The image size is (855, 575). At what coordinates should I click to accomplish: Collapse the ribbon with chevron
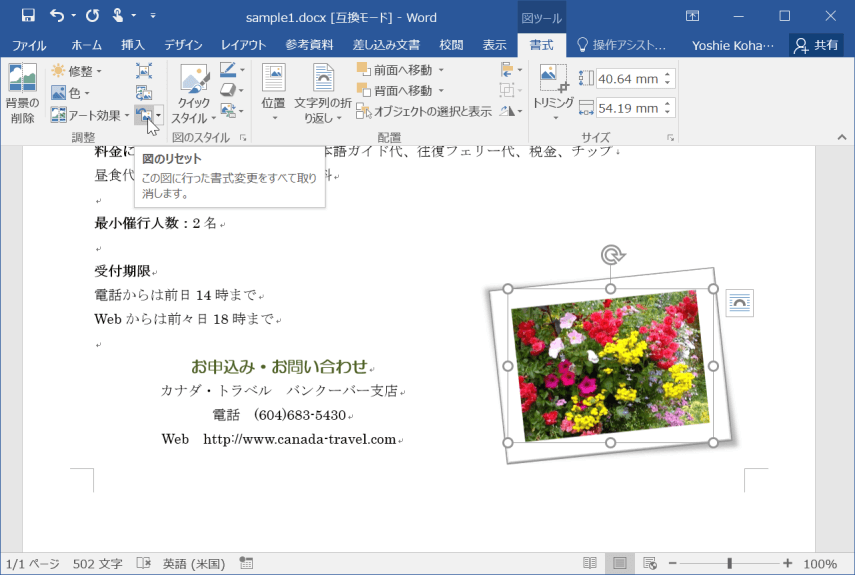point(841,137)
